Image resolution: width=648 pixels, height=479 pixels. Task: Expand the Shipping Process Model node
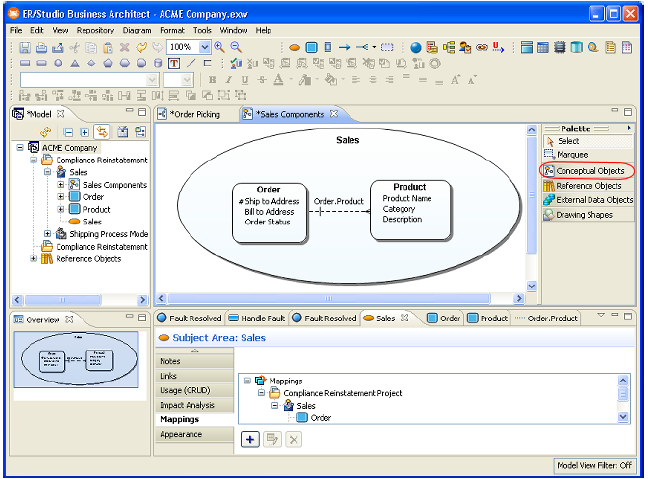tap(48, 234)
